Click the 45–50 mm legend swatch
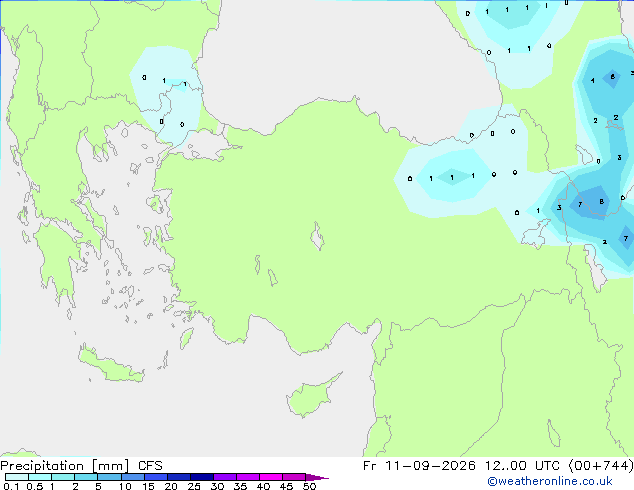 tap(294, 477)
